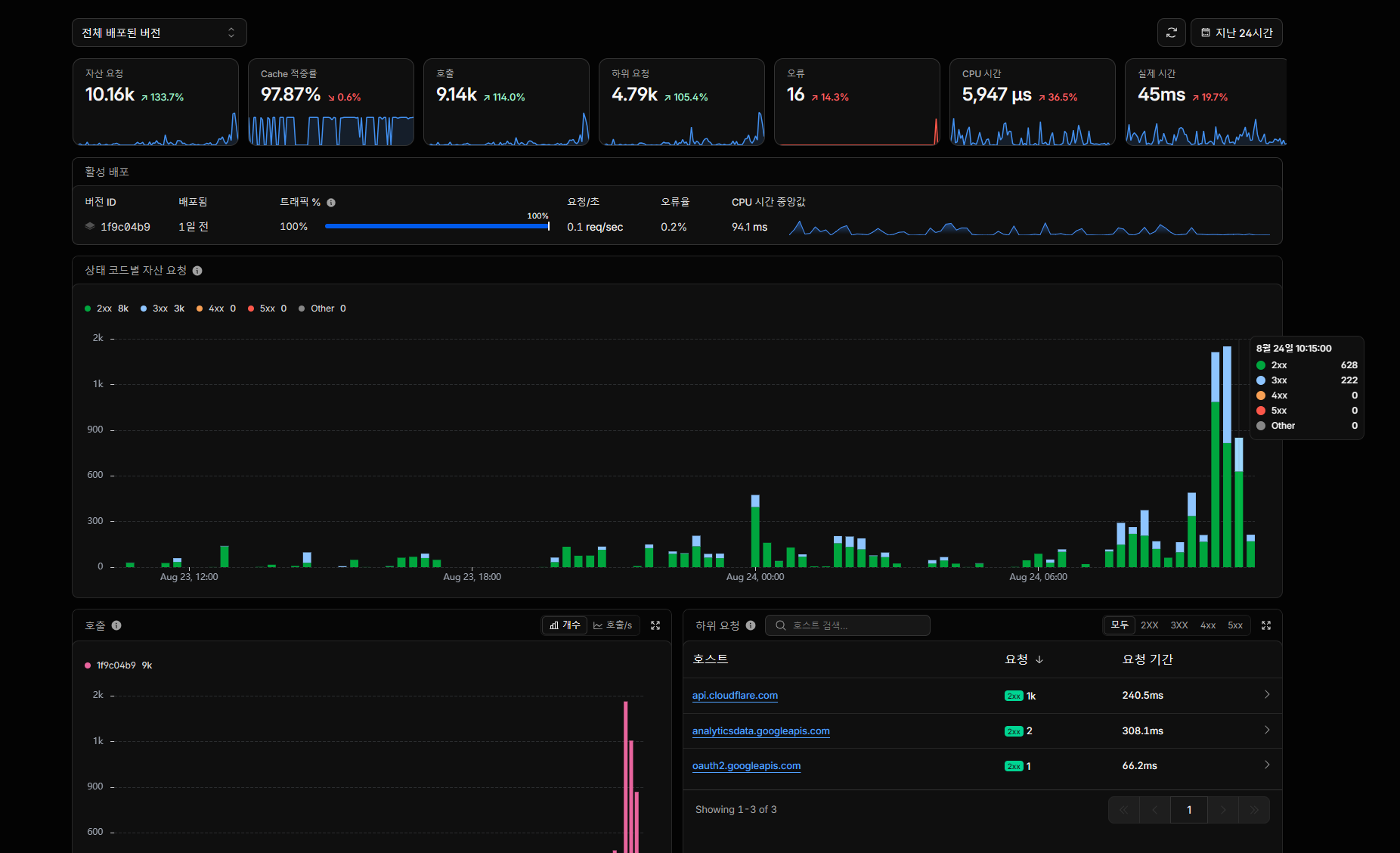Click sort arrow next to 요청 column
The width and height of the screenshot is (1400, 853).
[x=1039, y=659]
